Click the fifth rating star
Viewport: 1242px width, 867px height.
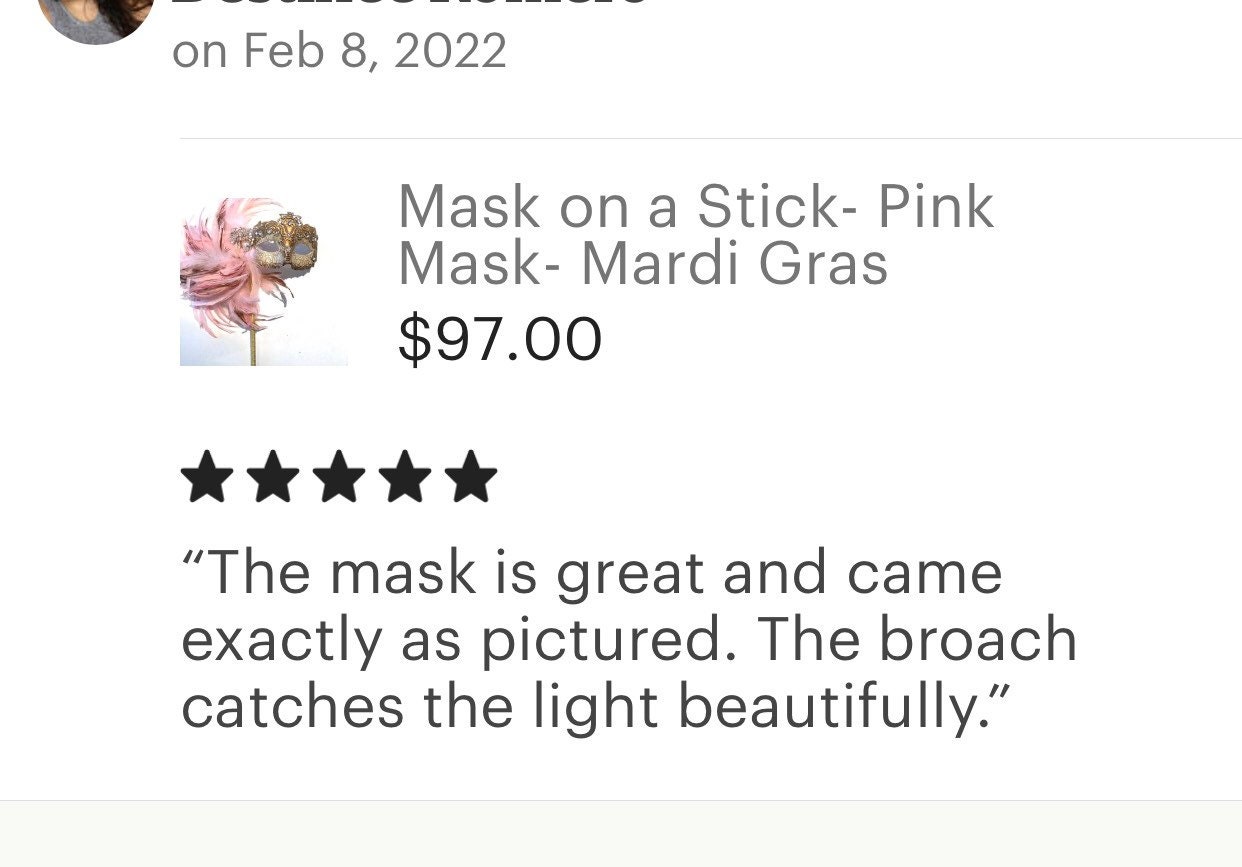[471, 477]
